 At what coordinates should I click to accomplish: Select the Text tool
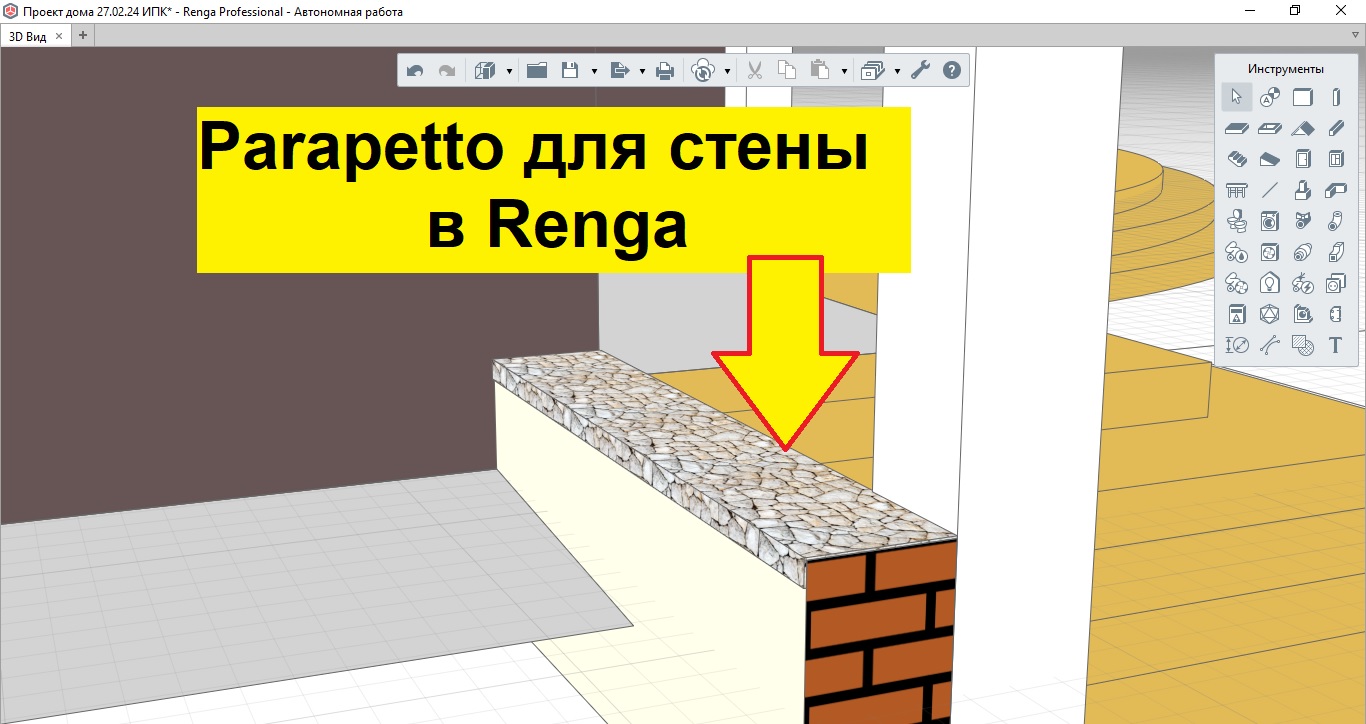point(1335,345)
